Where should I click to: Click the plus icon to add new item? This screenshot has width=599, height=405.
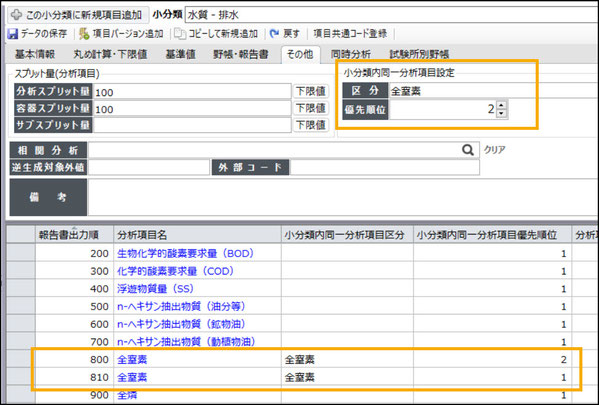coord(16,15)
